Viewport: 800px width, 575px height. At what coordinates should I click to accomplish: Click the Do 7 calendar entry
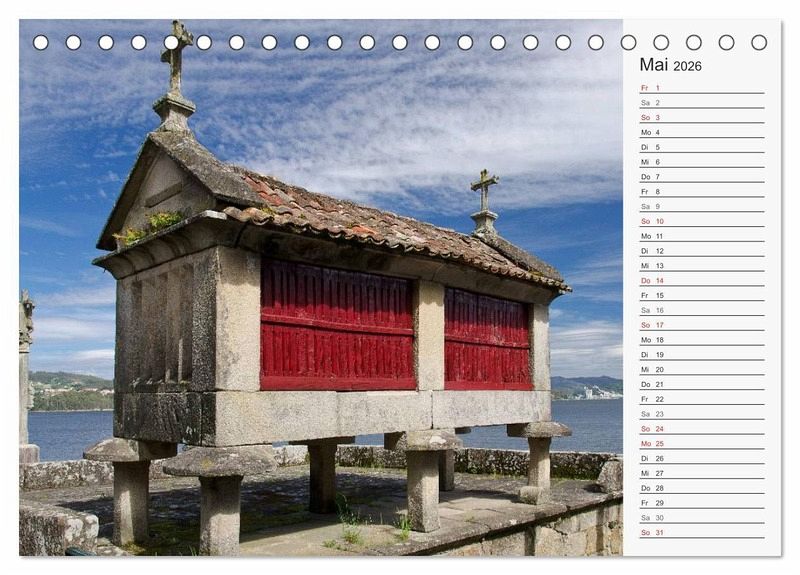(x=701, y=177)
